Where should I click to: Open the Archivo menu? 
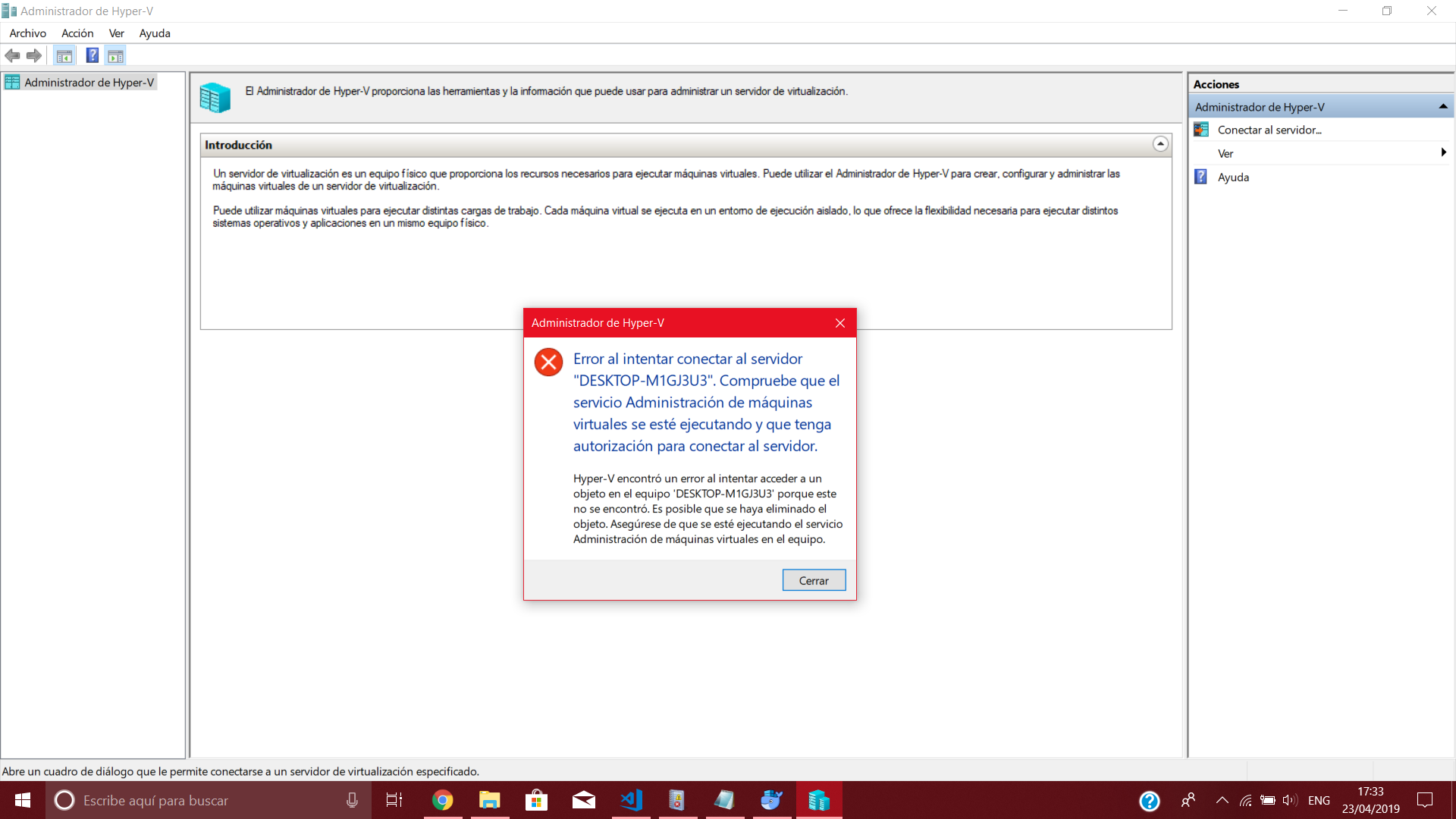click(27, 33)
